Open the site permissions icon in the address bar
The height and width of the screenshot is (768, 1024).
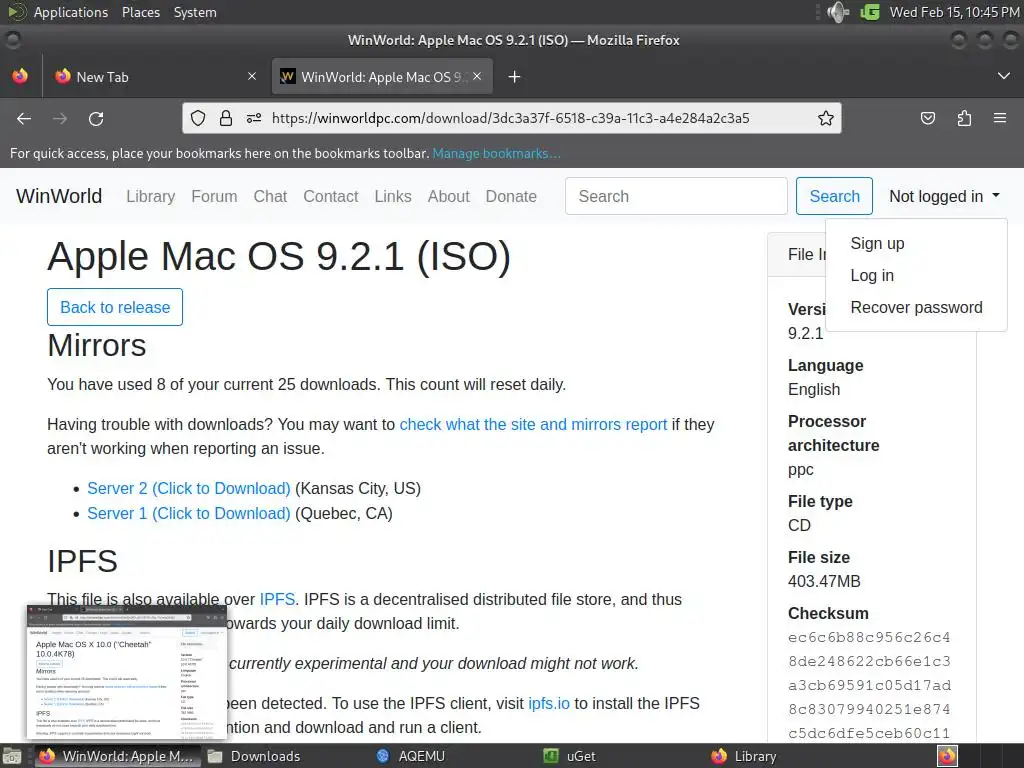tap(254, 118)
